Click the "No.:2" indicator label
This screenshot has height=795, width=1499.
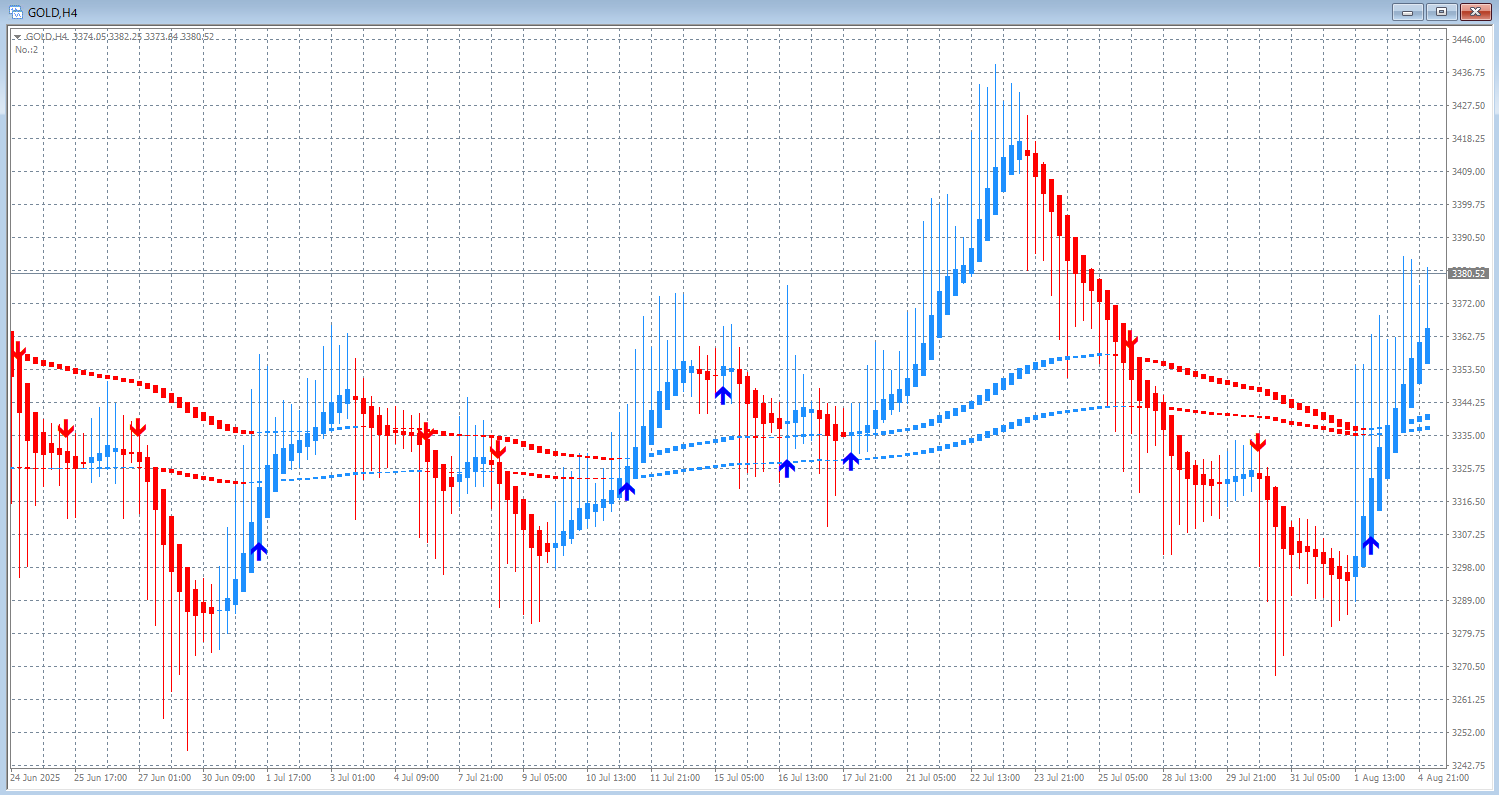(26, 49)
